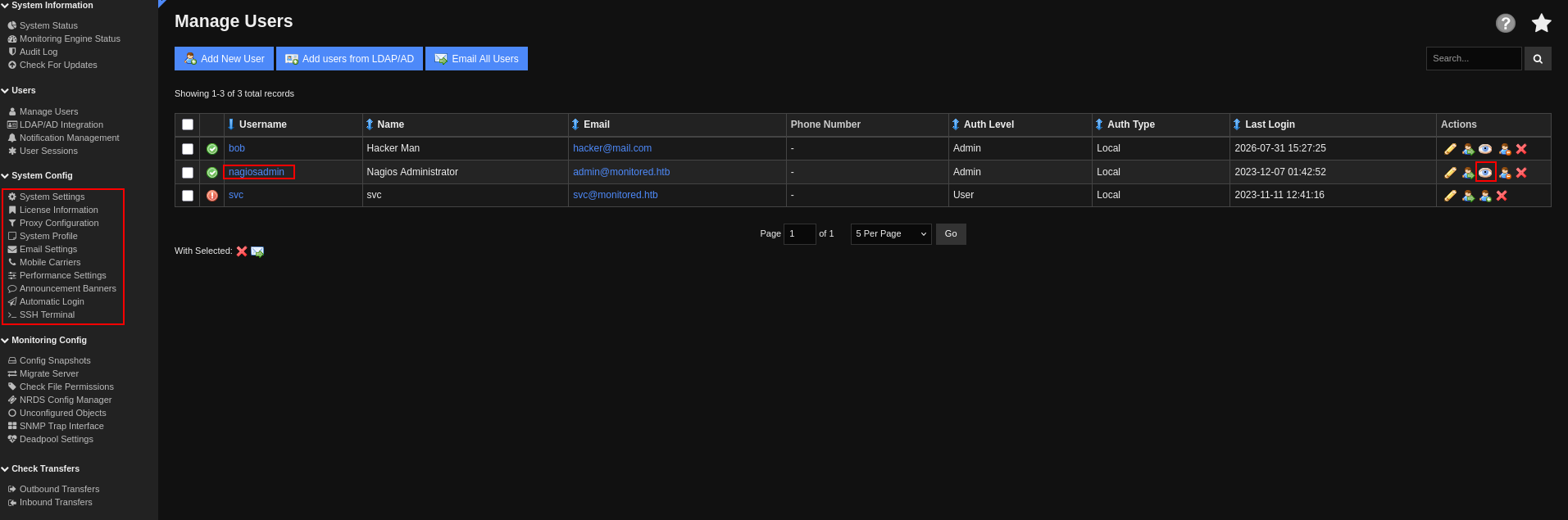Open Email Settings in sidebar
This screenshot has height=520, width=1568.
point(48,249)
